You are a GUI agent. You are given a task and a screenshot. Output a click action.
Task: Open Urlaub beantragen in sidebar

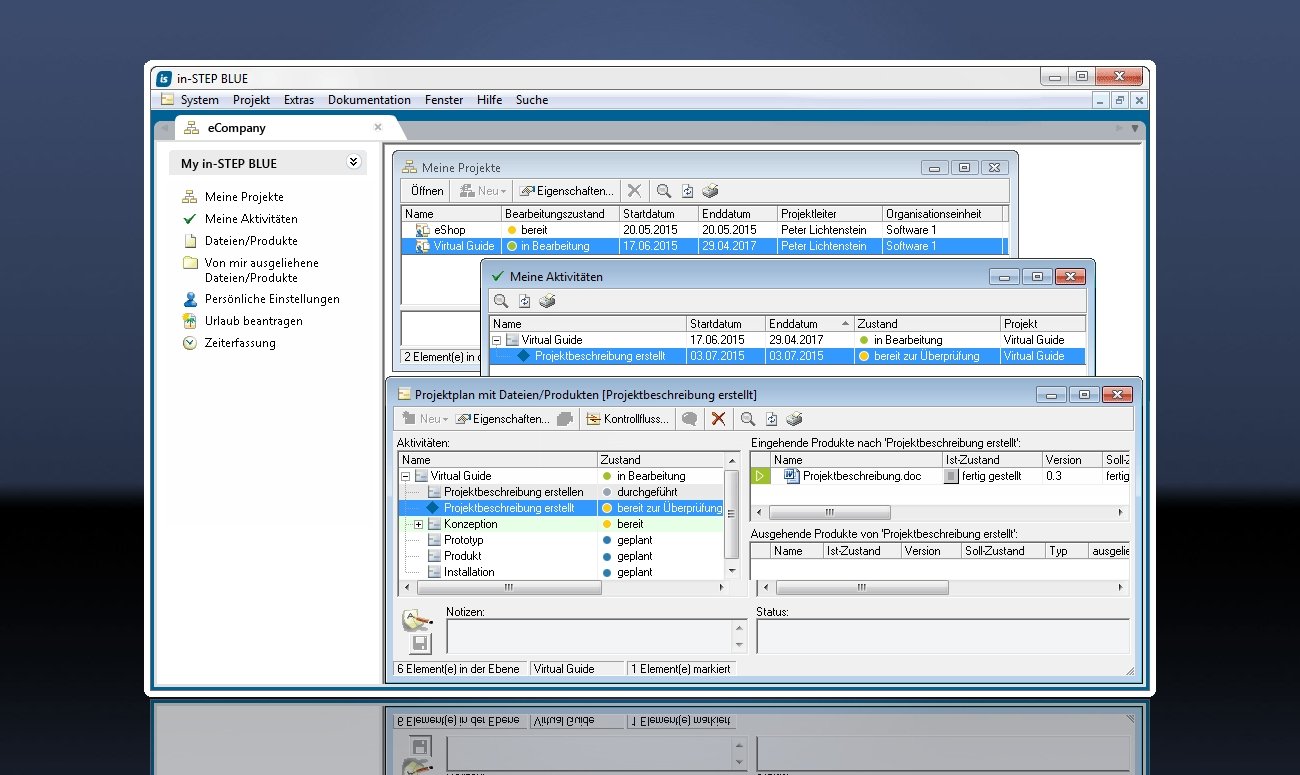253,321
